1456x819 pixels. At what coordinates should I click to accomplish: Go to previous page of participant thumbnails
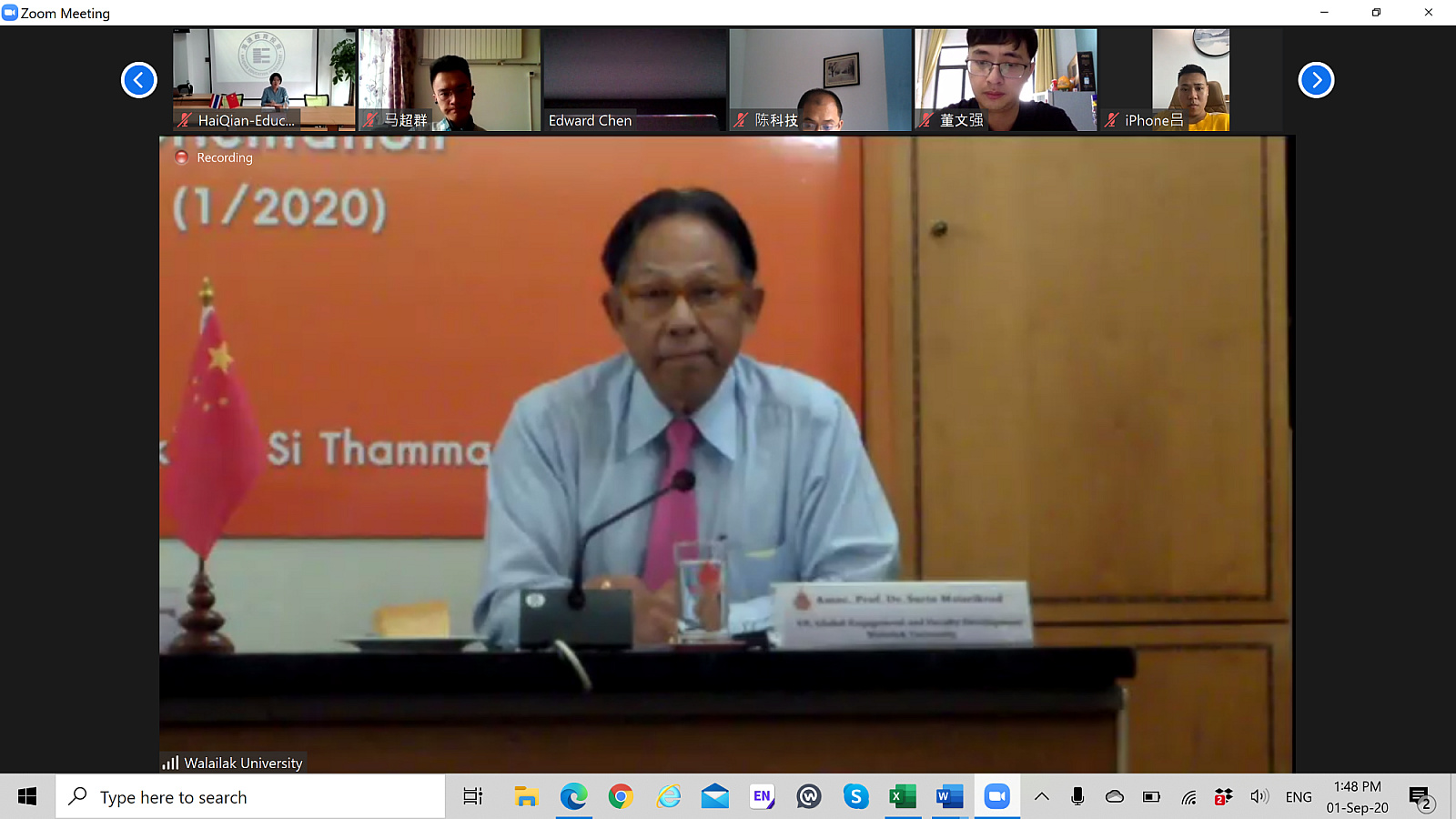(139, 80)
